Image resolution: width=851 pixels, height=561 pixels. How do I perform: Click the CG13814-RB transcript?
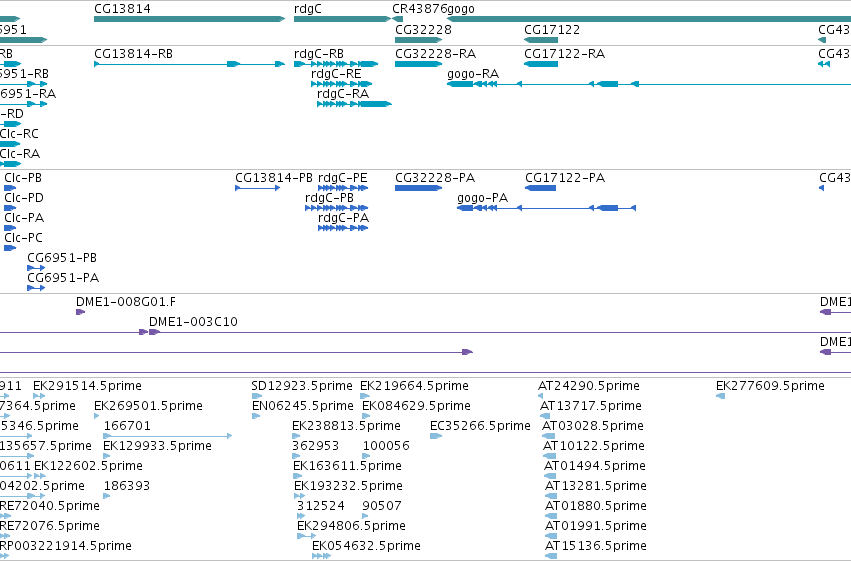coord(189,64)
